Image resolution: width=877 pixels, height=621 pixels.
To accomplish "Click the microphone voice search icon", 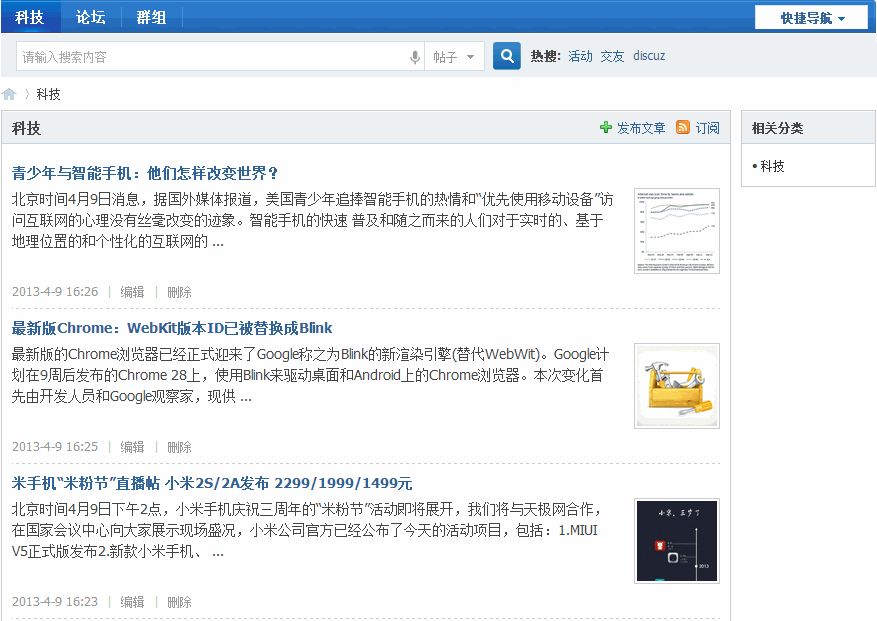I will (415, 57).
